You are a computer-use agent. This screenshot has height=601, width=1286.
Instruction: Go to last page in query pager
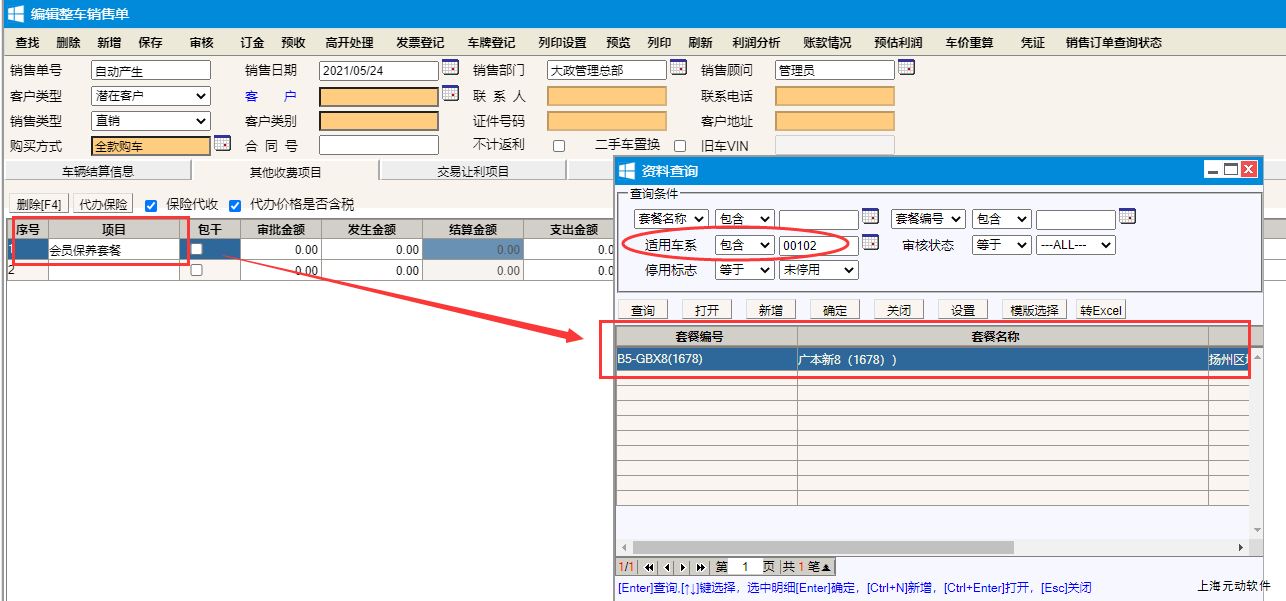pyautogui.click(x=701, y=567)
